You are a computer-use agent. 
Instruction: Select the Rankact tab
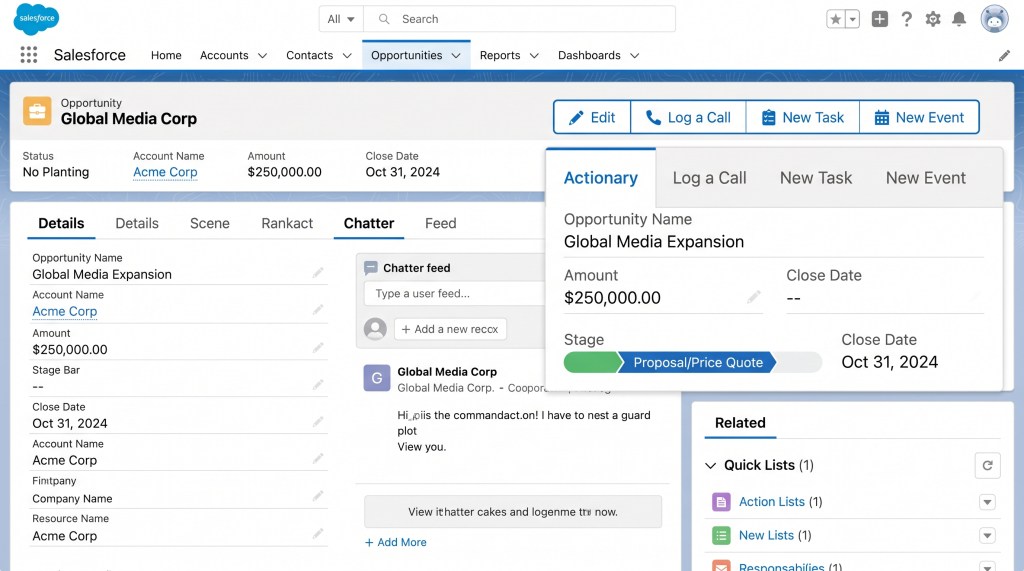click(x=287, y=223)
